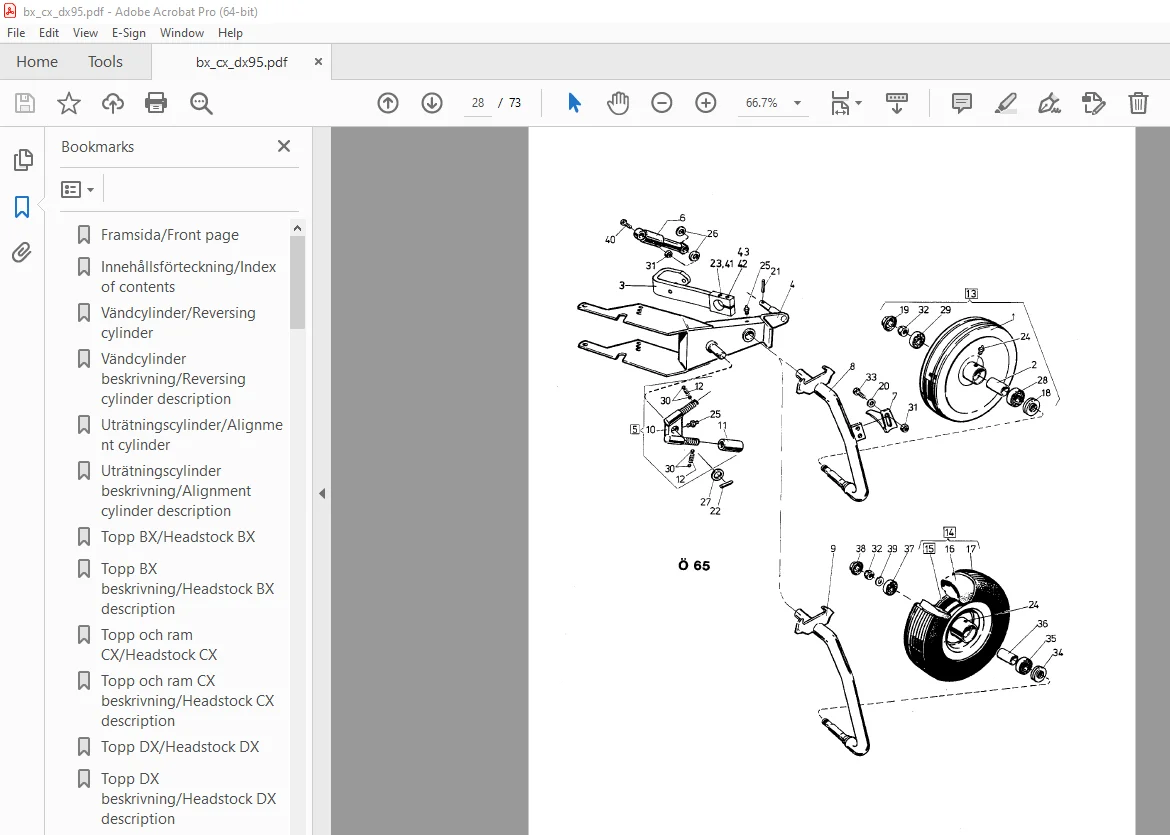This screenshot has height=835, width=1170.
Task: Switch to the Home tab
Action: tap(37, 62)
